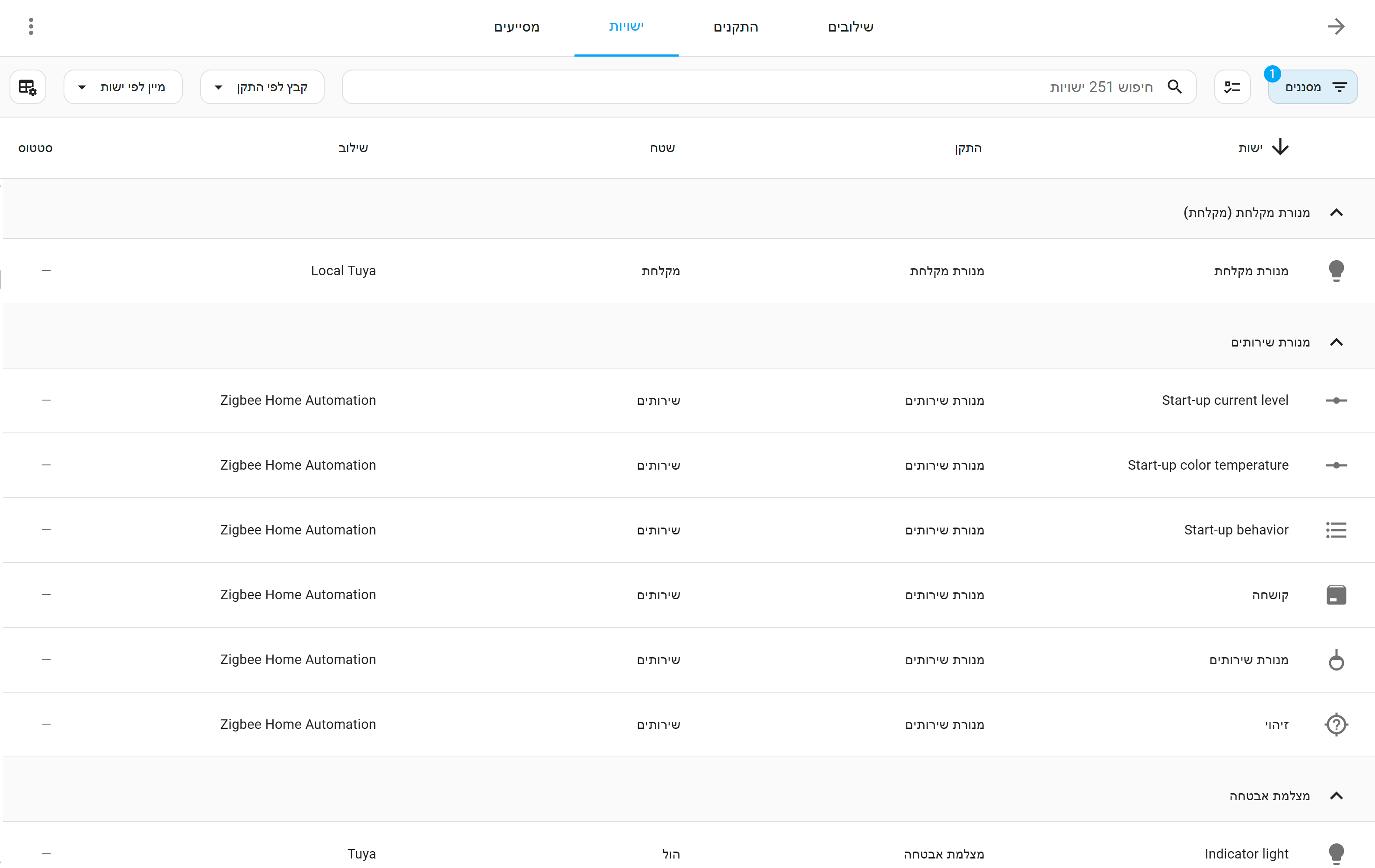Open the זיהוי entity row
This screenshot has height=868, width=1375.
click(x=689, y=724)
